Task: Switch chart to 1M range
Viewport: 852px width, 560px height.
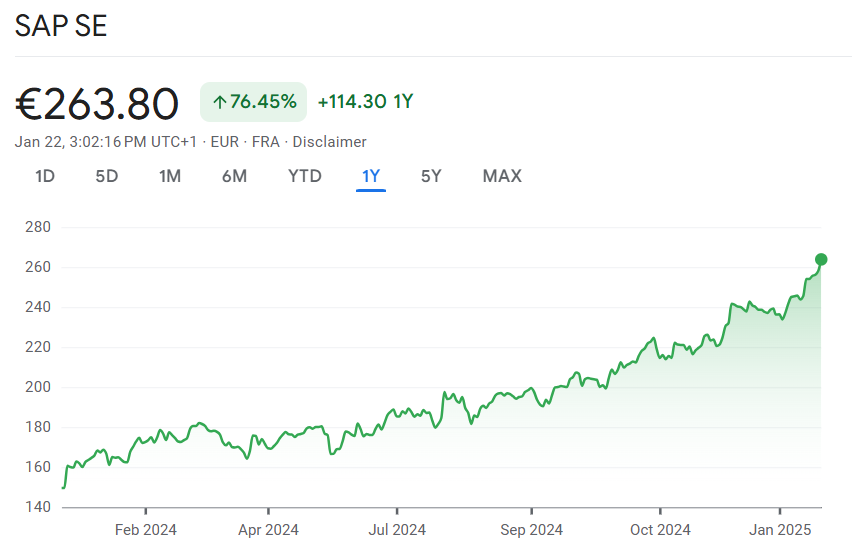Action: coord(170,176)
